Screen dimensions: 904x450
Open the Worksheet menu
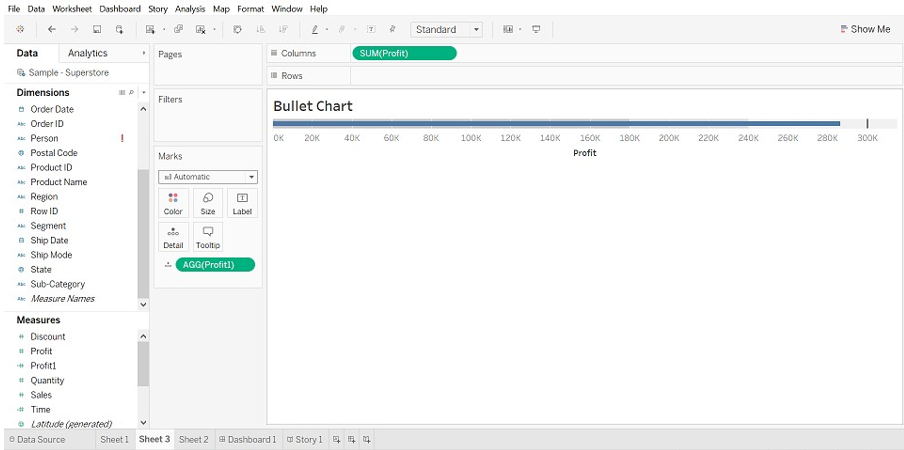point(71,9)
